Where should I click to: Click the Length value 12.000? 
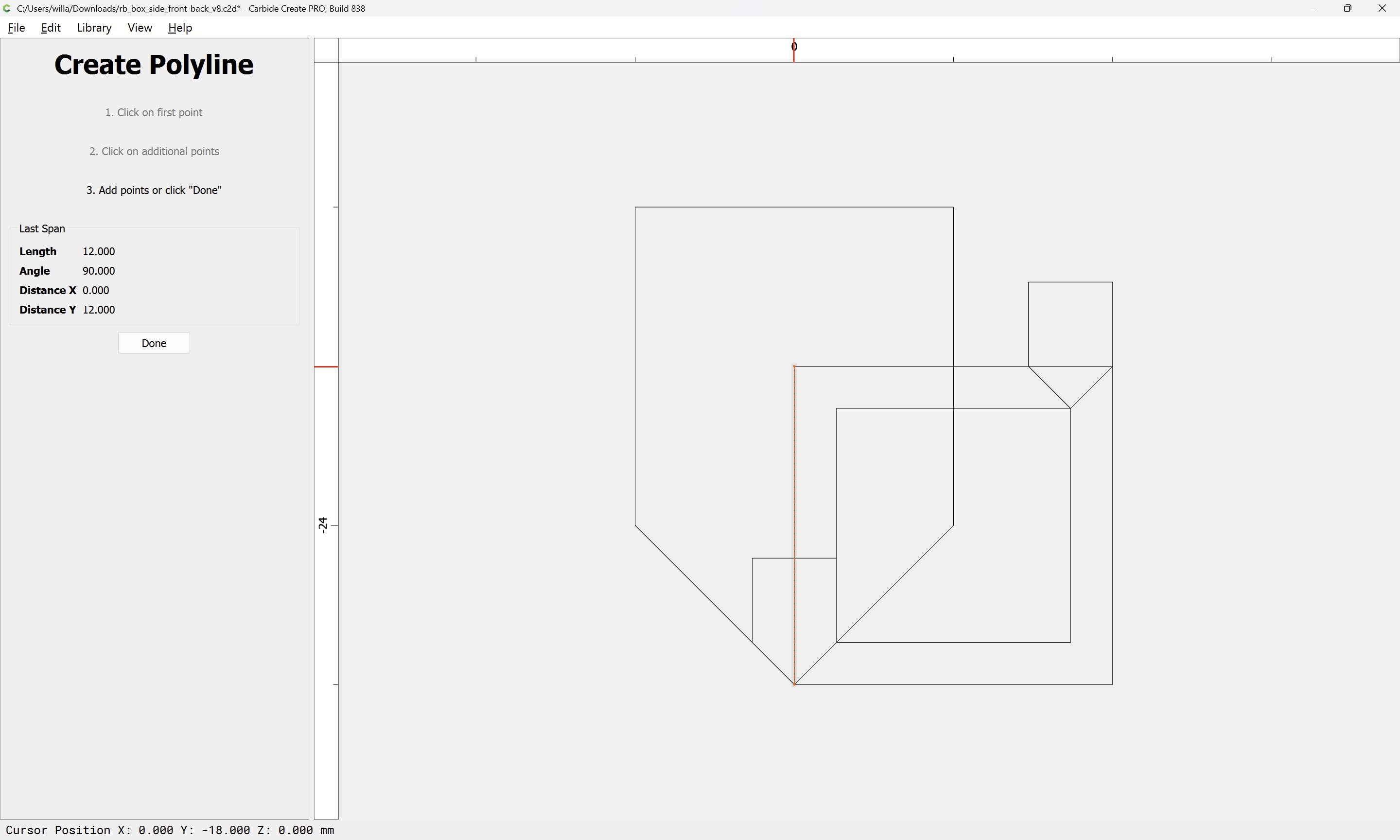[99, 251]
